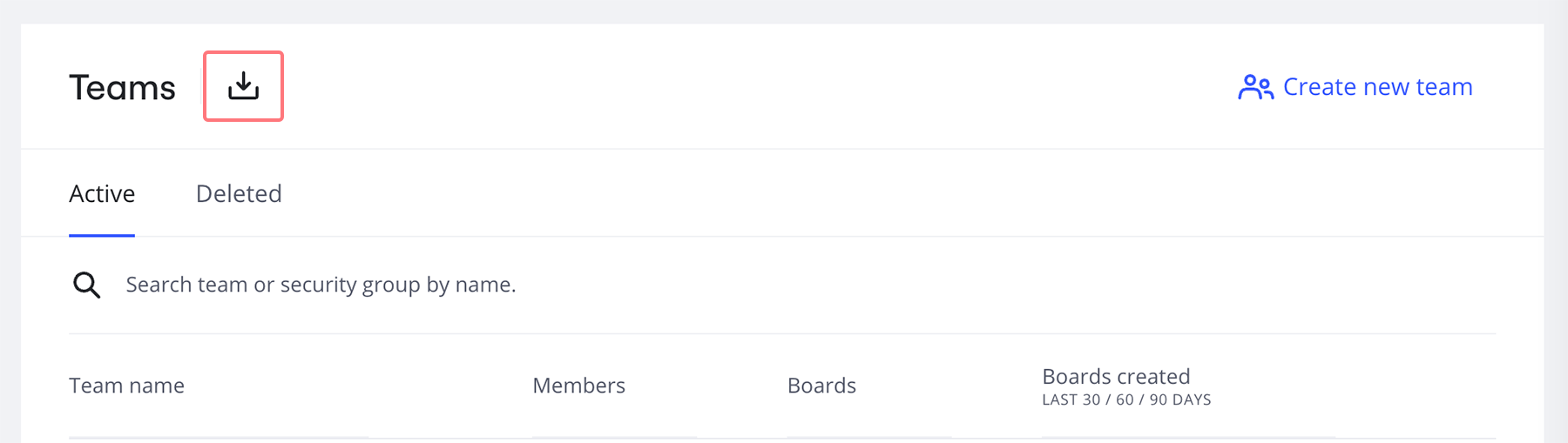
Task: Sort by the Members column header
Action: 578,386
